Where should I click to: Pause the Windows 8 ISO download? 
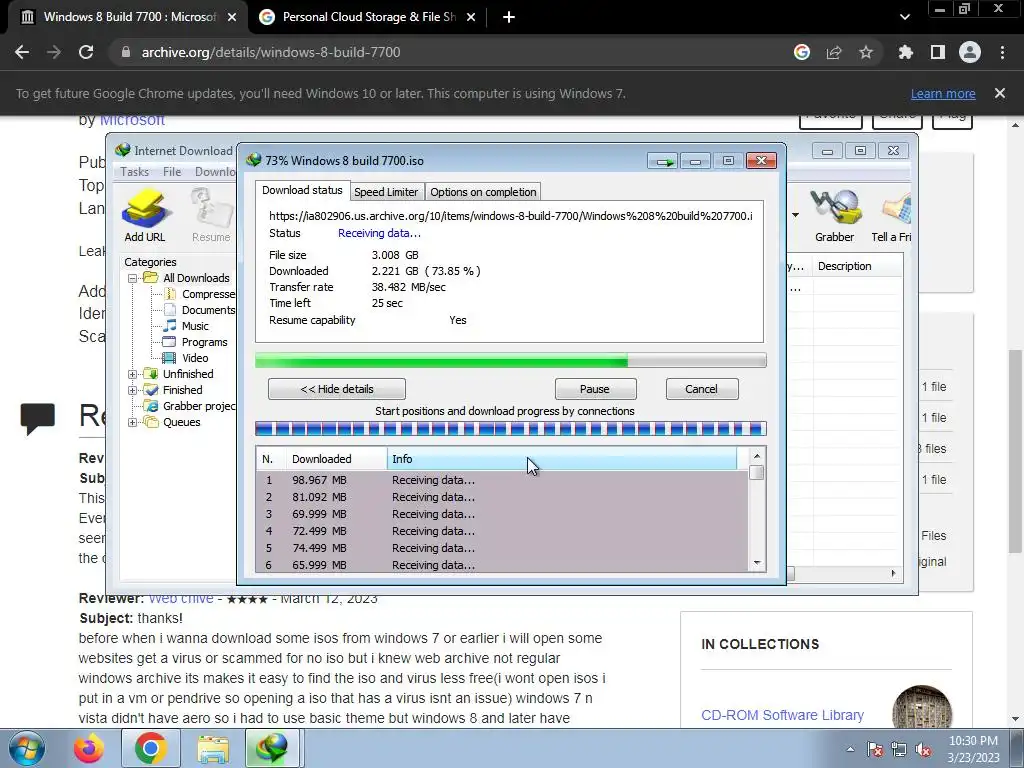coord(595,389)
